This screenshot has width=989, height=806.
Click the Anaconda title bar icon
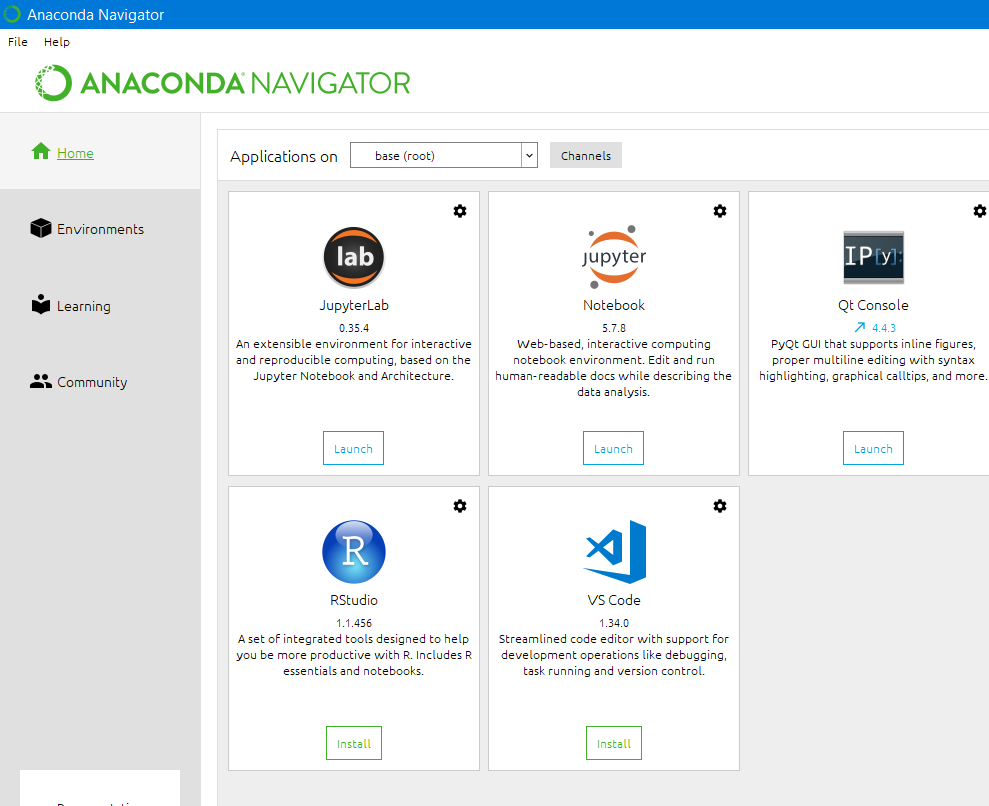12,14
